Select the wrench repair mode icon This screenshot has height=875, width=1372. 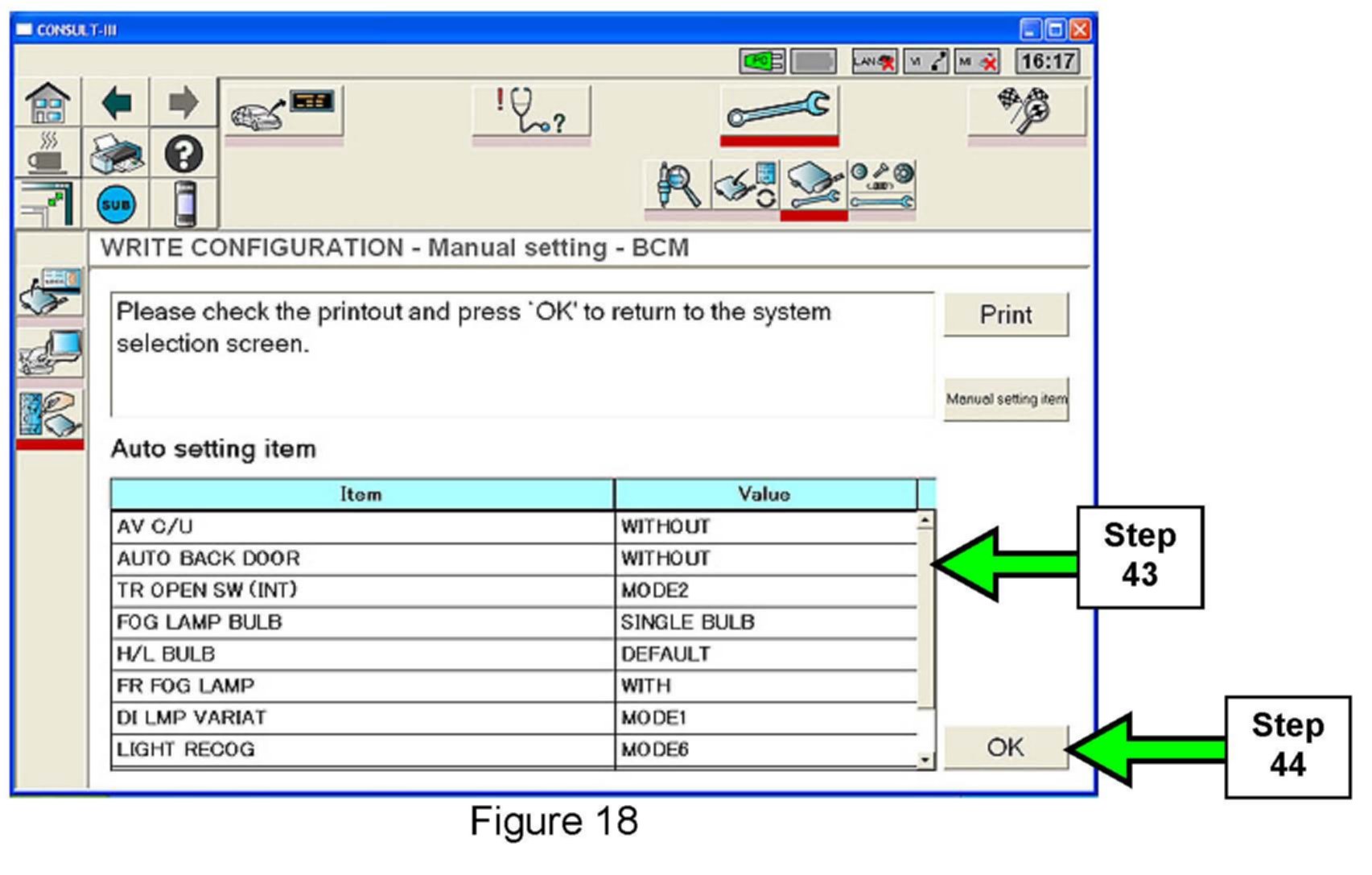point(778,111)
